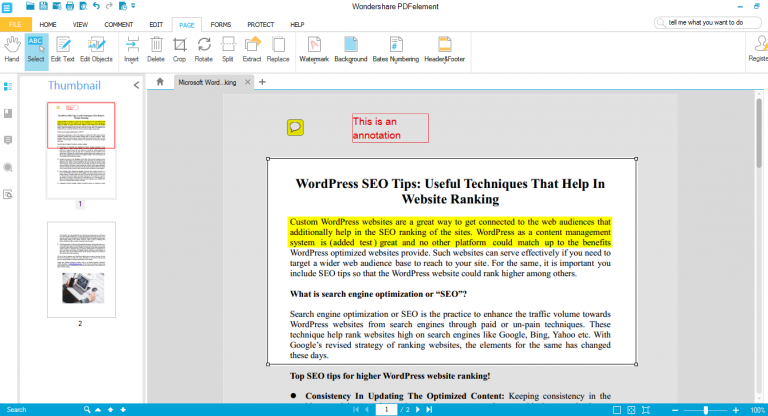Click the zoom in plus button
The image size is (768, 416).
(x=736, y=410)
